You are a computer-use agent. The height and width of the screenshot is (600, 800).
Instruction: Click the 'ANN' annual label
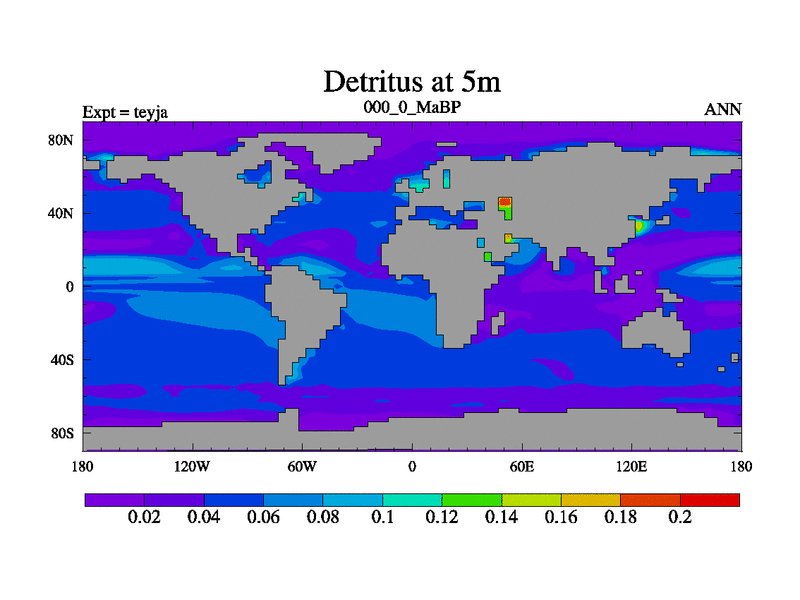pos(723,109)
